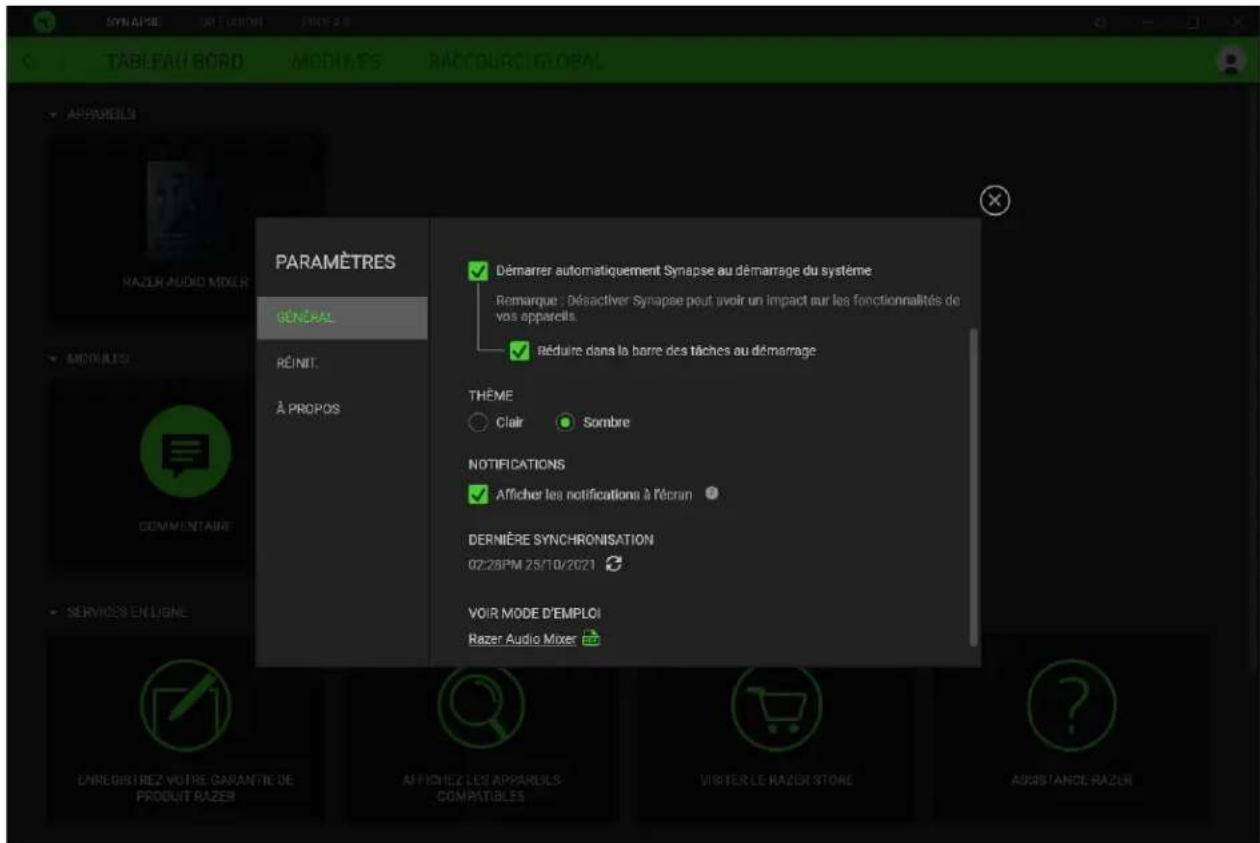Open the RACCOURCI GLOBAL tab
This screenshot has width=1260, height=843.
515,61
